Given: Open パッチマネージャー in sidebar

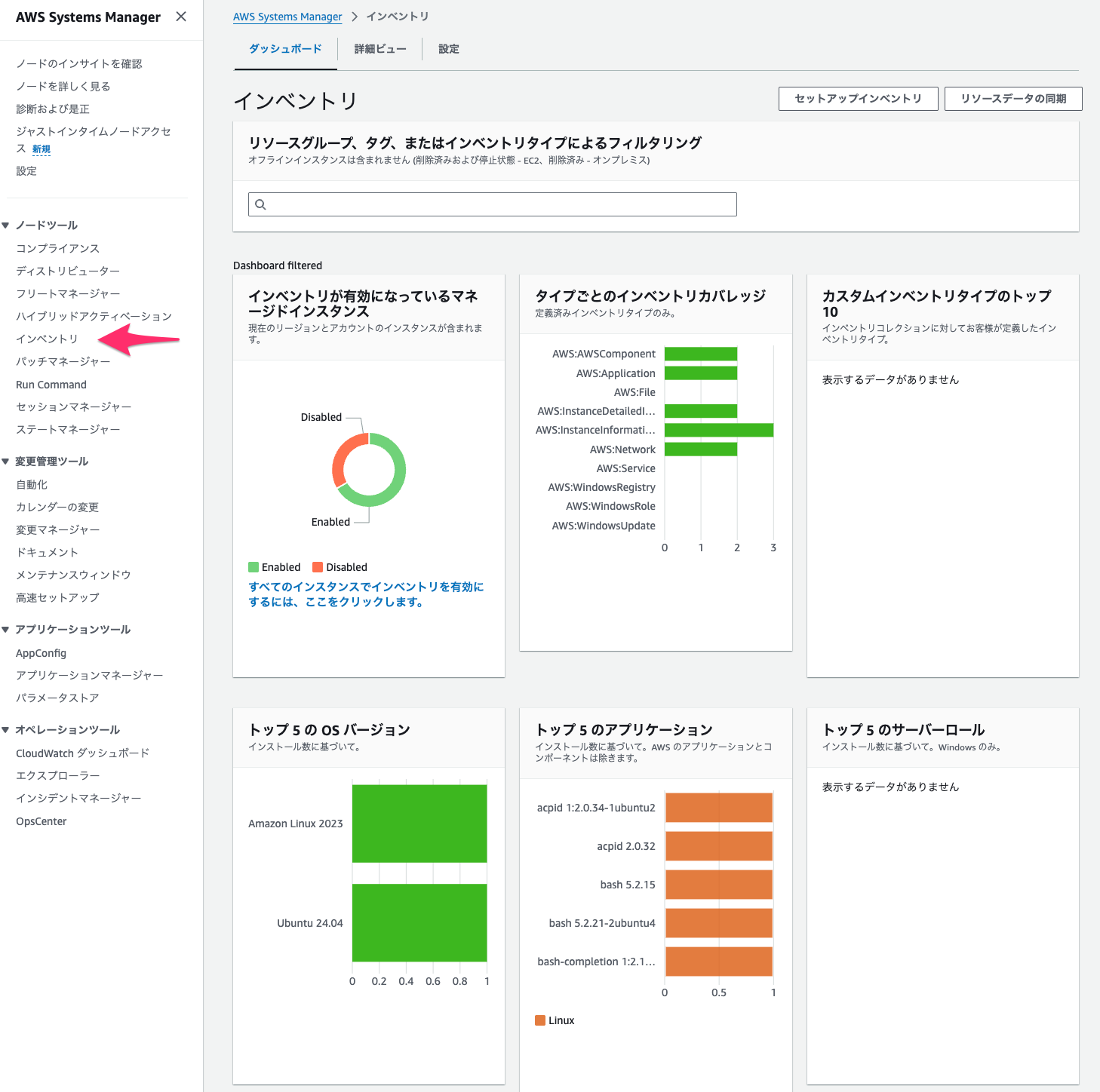Looking at the screenshot, I should pyautogui.click(x=63, y=362).
